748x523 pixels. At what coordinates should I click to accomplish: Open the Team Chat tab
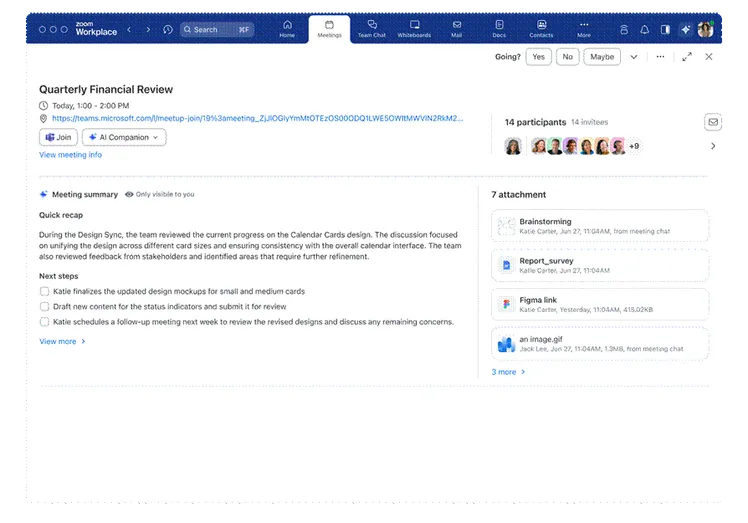[371, 28]
